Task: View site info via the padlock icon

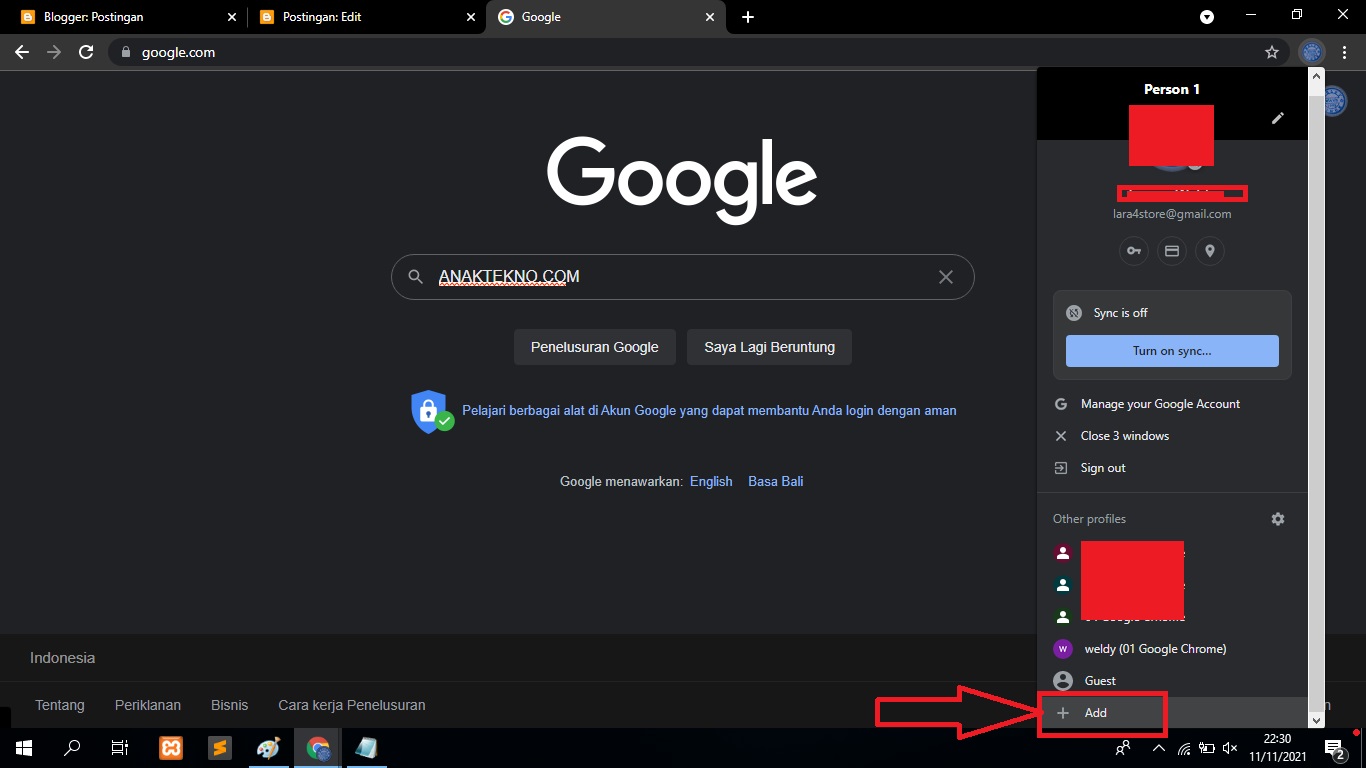Action: (125, 52)
